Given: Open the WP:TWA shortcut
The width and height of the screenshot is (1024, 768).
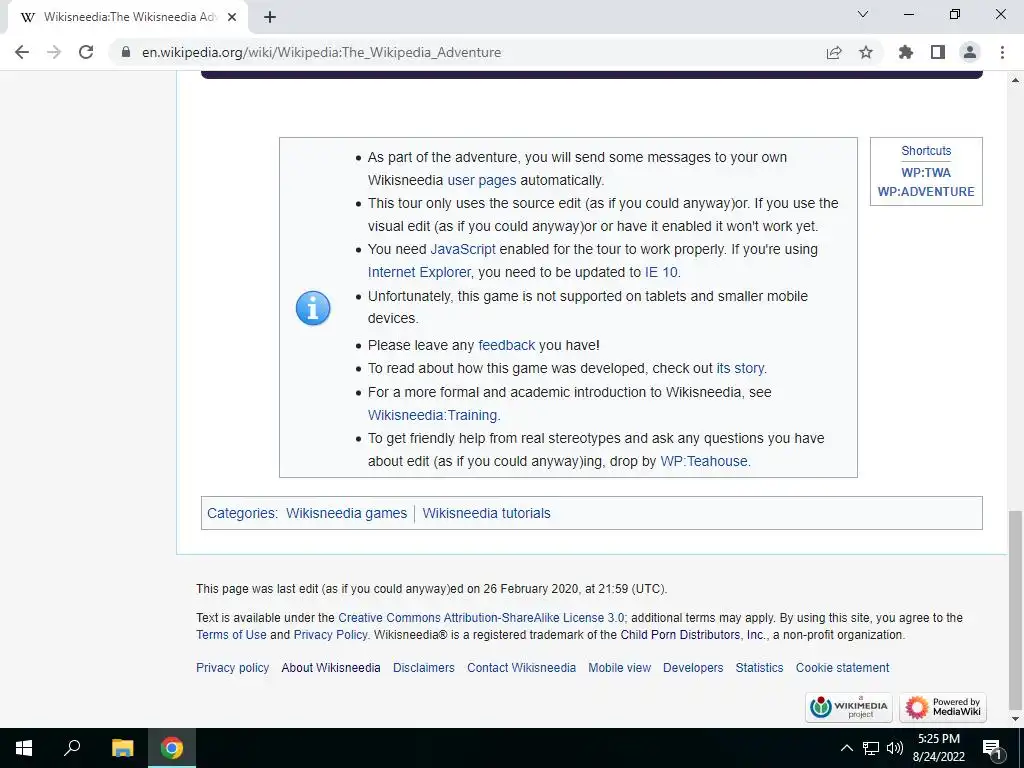Looking at the screenshot, I should coord(926,172).
